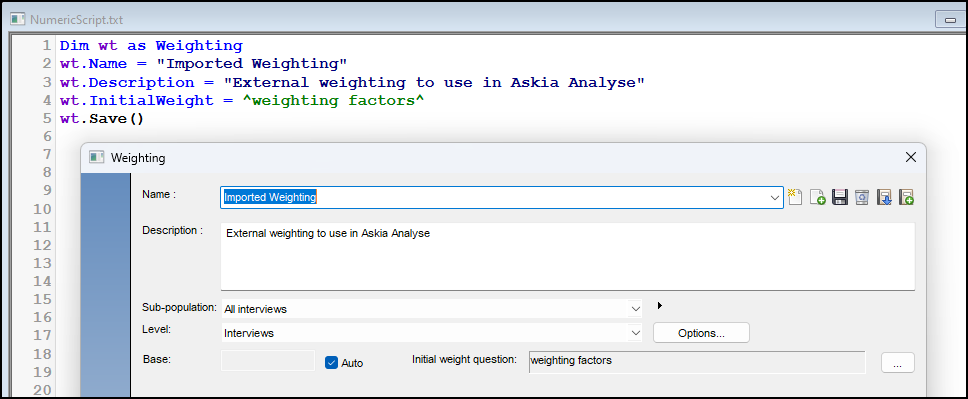
Task: Click inside the Description text area
Action: [x=567, y=256]
